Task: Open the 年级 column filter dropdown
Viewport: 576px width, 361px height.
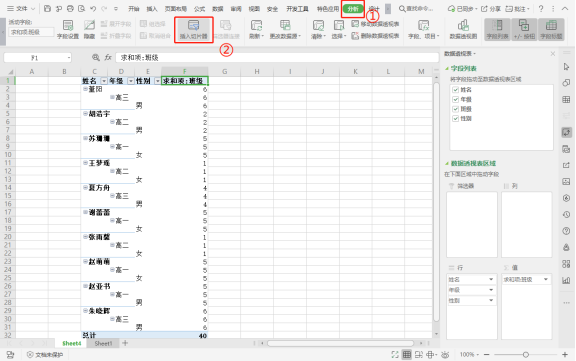Action: click(131, 81)
